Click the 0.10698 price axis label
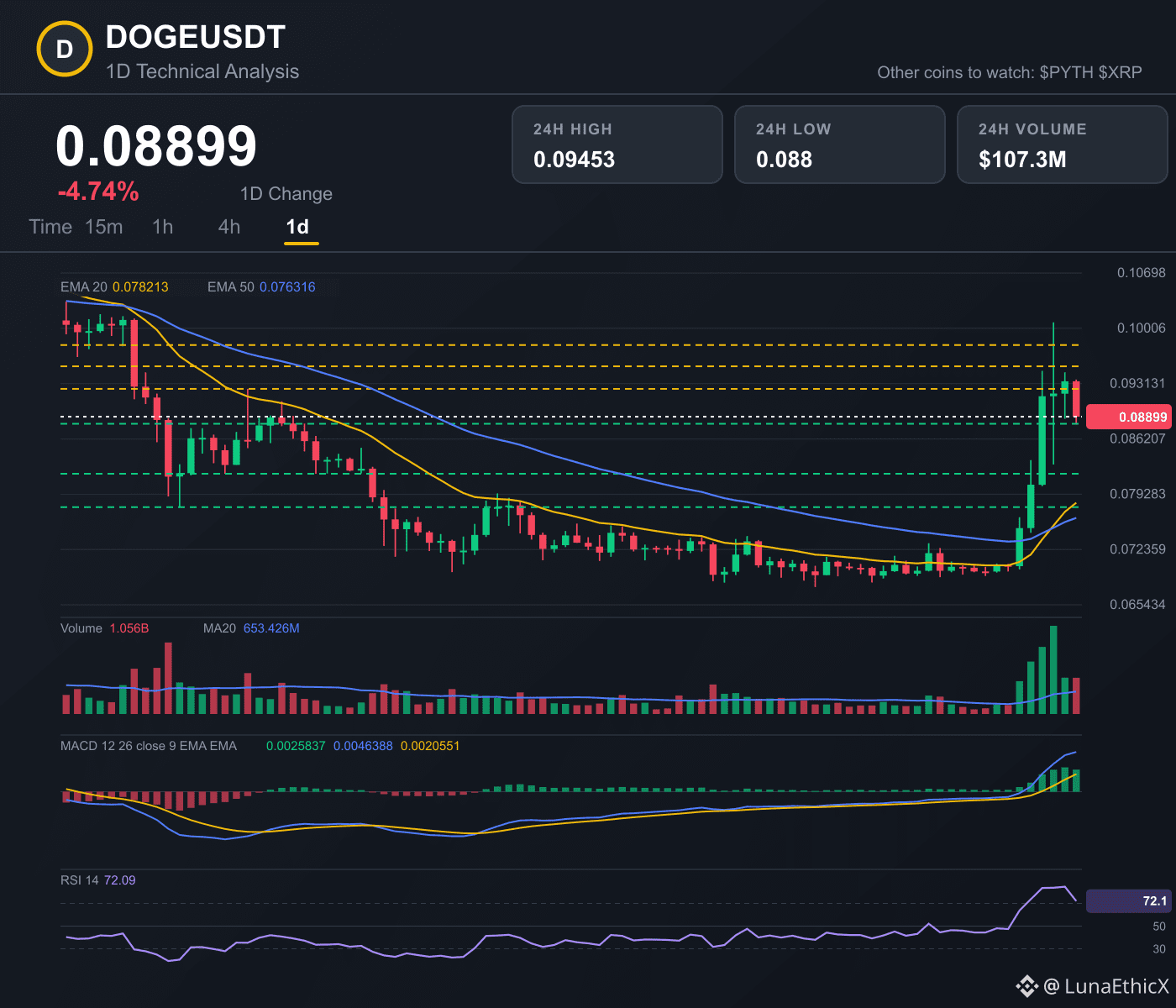Image resolution: width=1176 pixels, height=1008 pixels. 1142,273
